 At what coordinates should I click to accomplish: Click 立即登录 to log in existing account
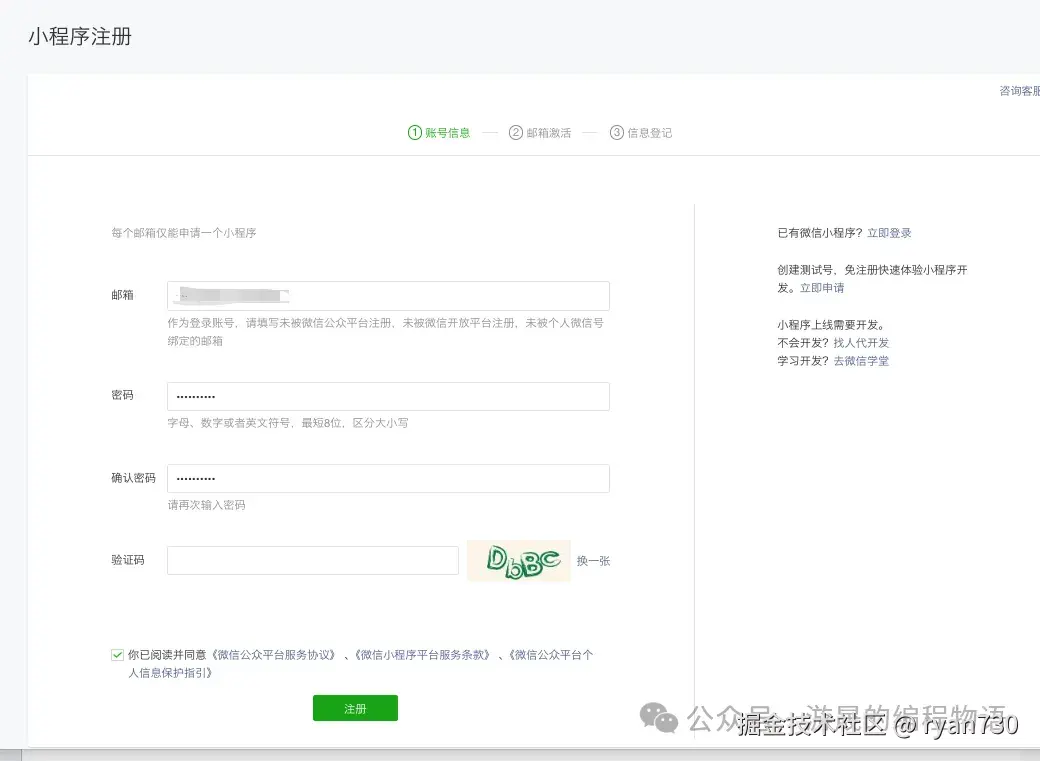[x=889, y=232]
